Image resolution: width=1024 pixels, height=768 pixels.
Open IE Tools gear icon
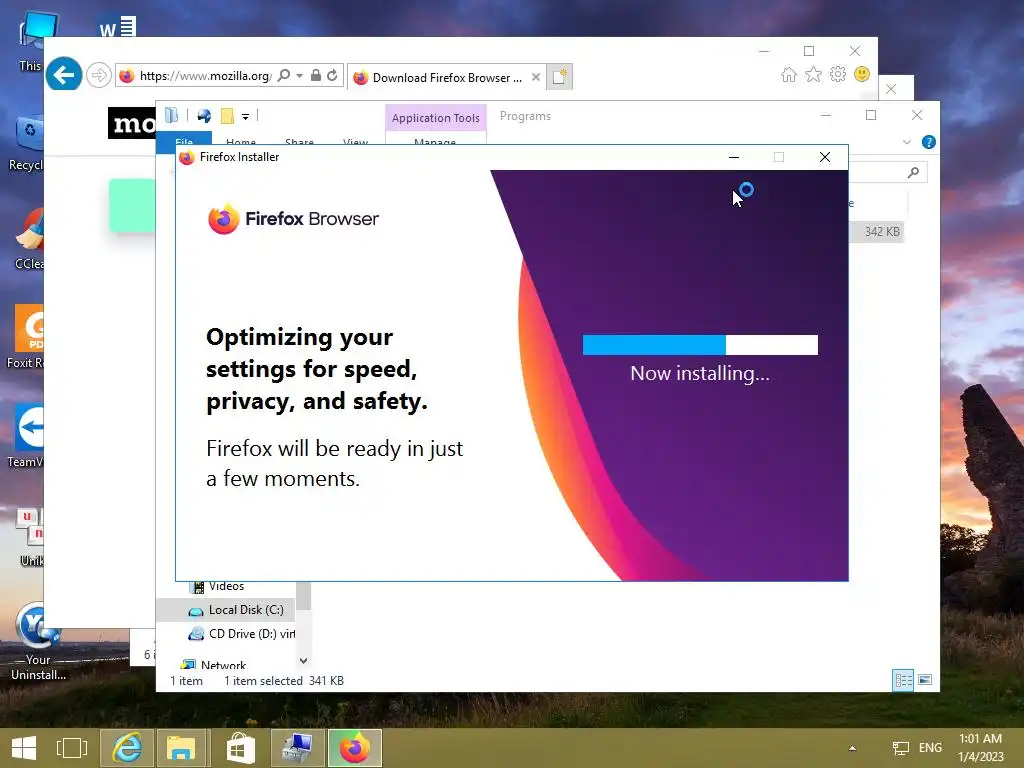click(838, 74)
